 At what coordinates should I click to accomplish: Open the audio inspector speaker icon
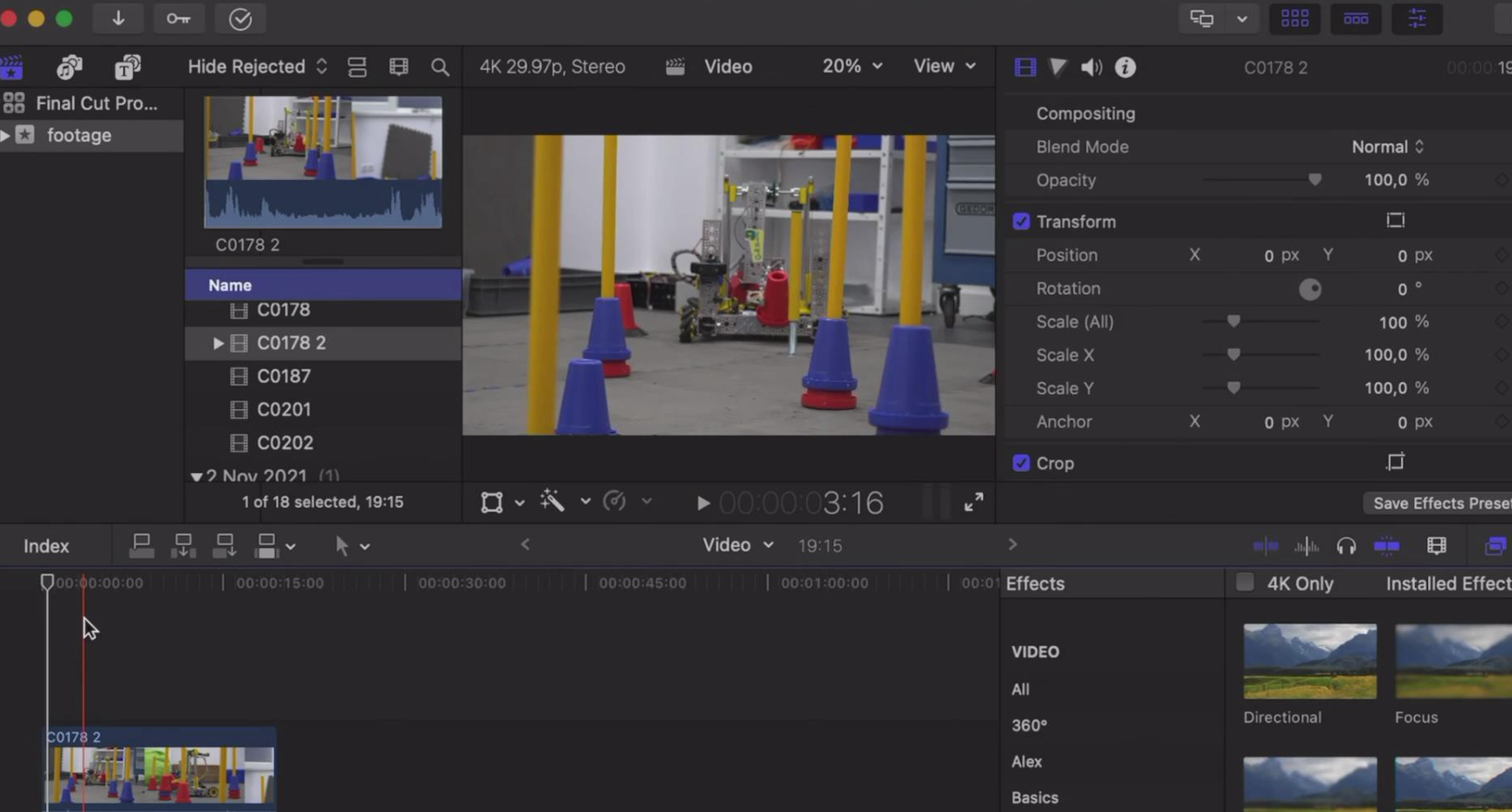(x=1091, y=67)
